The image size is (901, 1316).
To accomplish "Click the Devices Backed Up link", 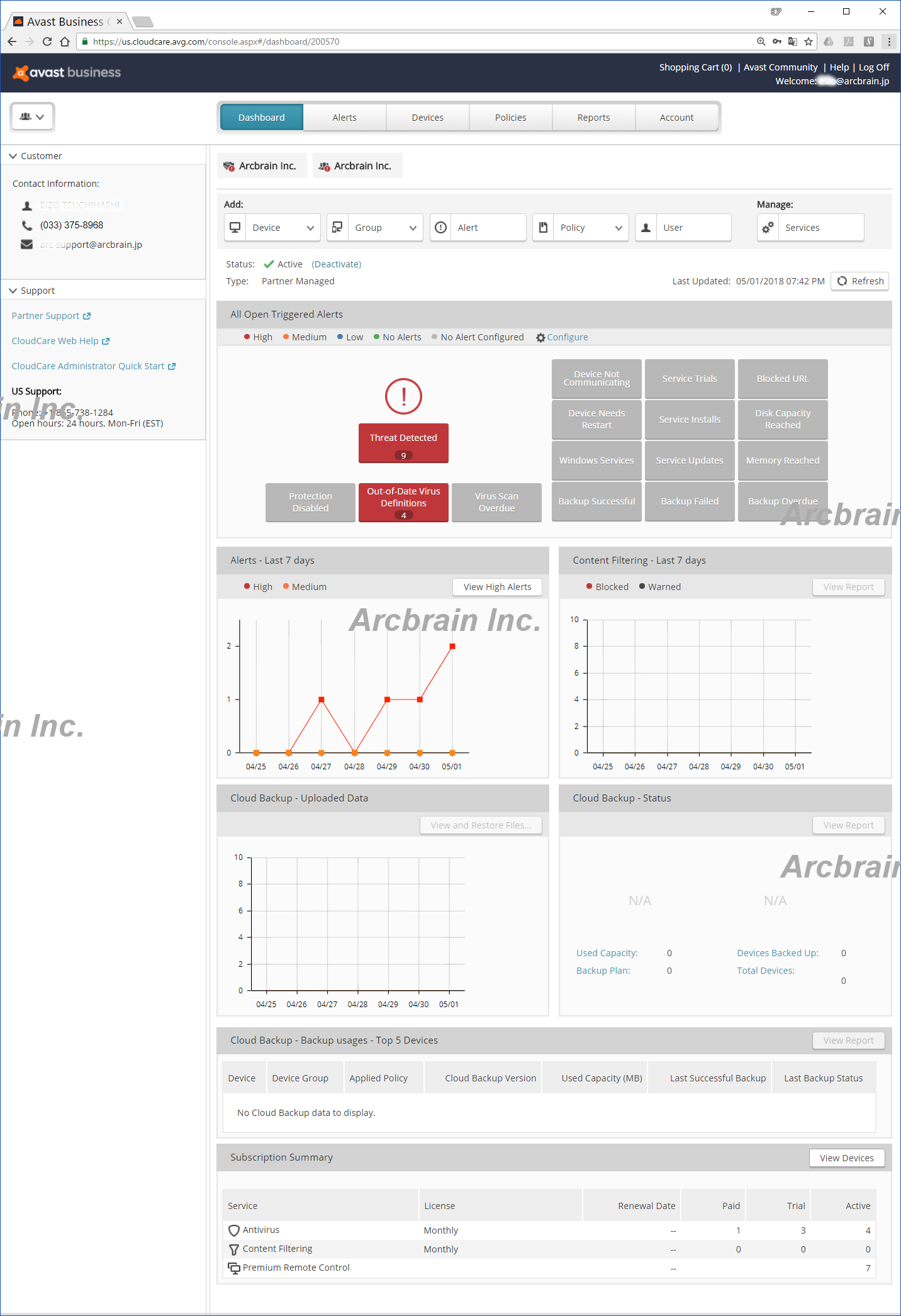I will click(x=778, y=953).
